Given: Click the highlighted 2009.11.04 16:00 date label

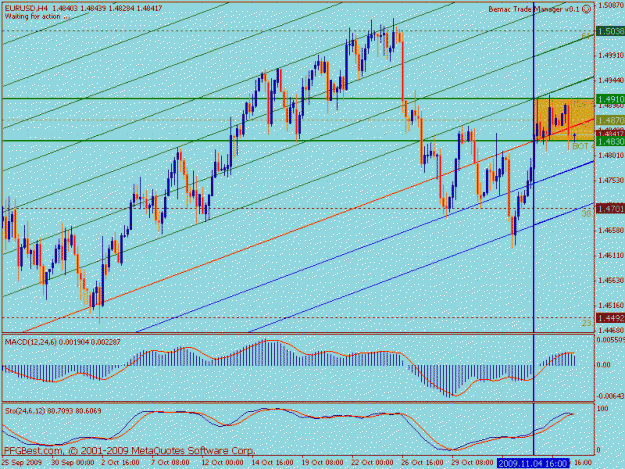Looking at the screenshot, I should [x=533, y=463].
